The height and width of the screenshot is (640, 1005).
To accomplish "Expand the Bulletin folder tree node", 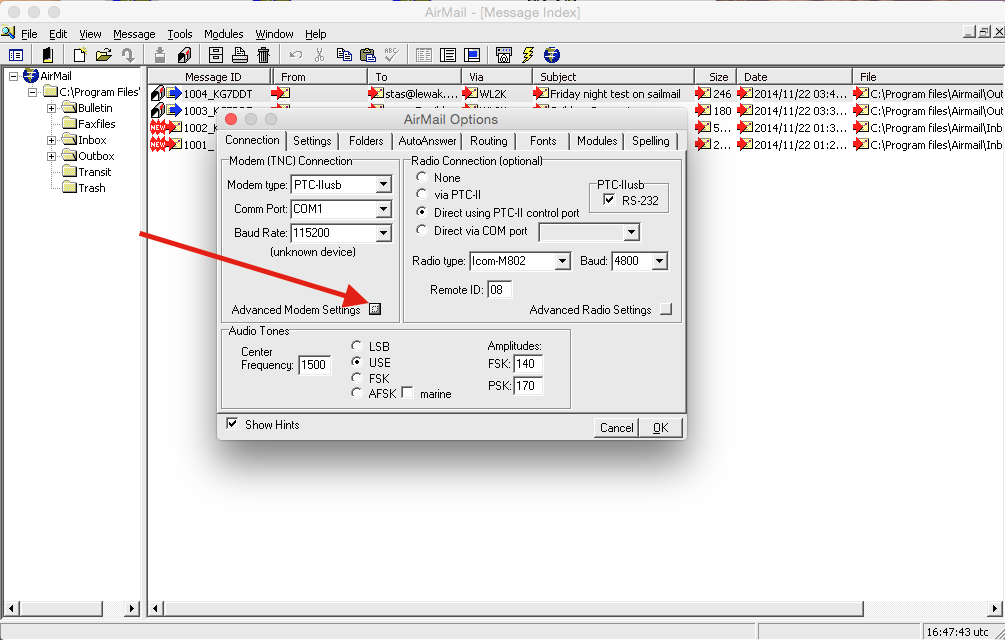I will (x=51, y=108).
